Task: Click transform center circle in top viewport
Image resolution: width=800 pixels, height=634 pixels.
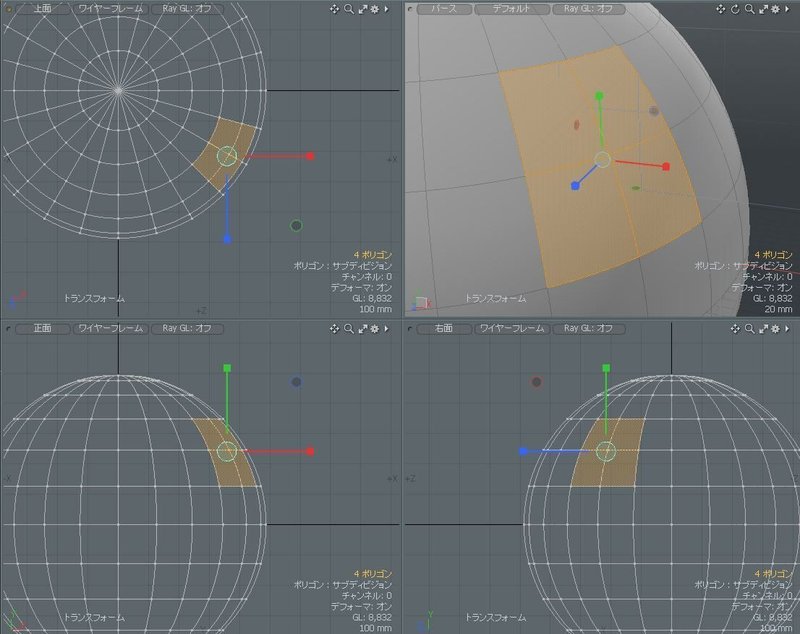Action: click(227, 156)
